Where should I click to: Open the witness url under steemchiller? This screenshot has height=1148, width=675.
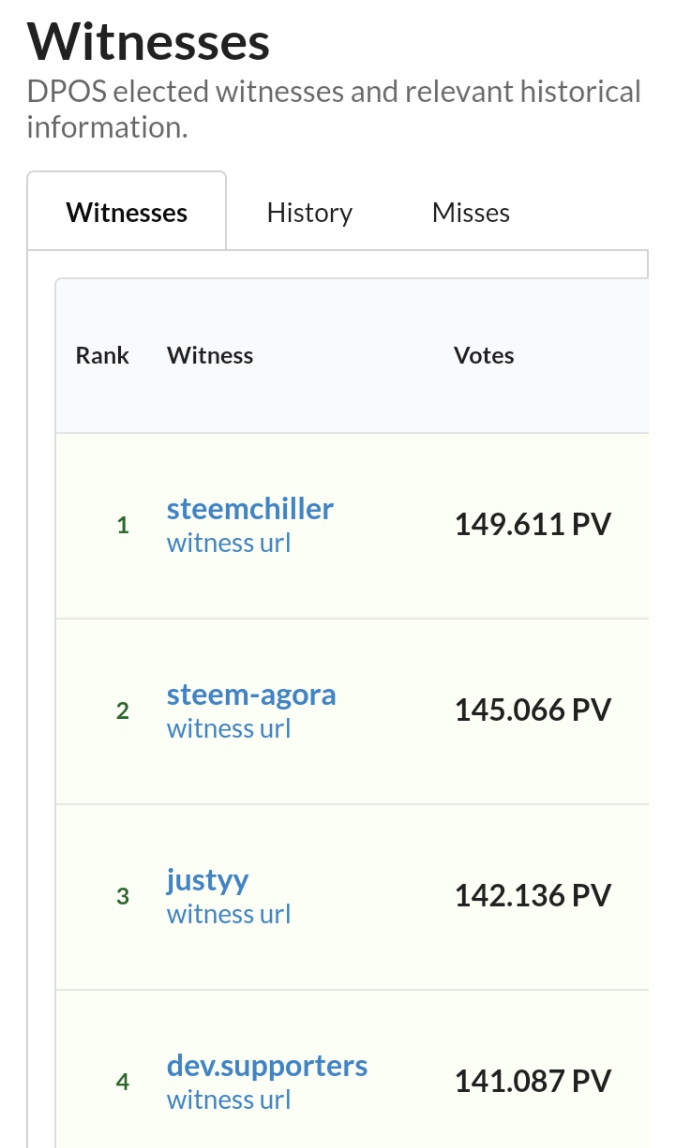(x=229, y=544)
